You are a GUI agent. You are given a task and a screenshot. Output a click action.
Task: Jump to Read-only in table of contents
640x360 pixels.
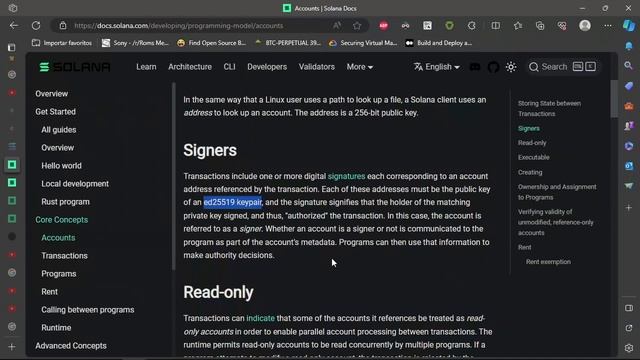pyautogui.click(x=532, y=143)
